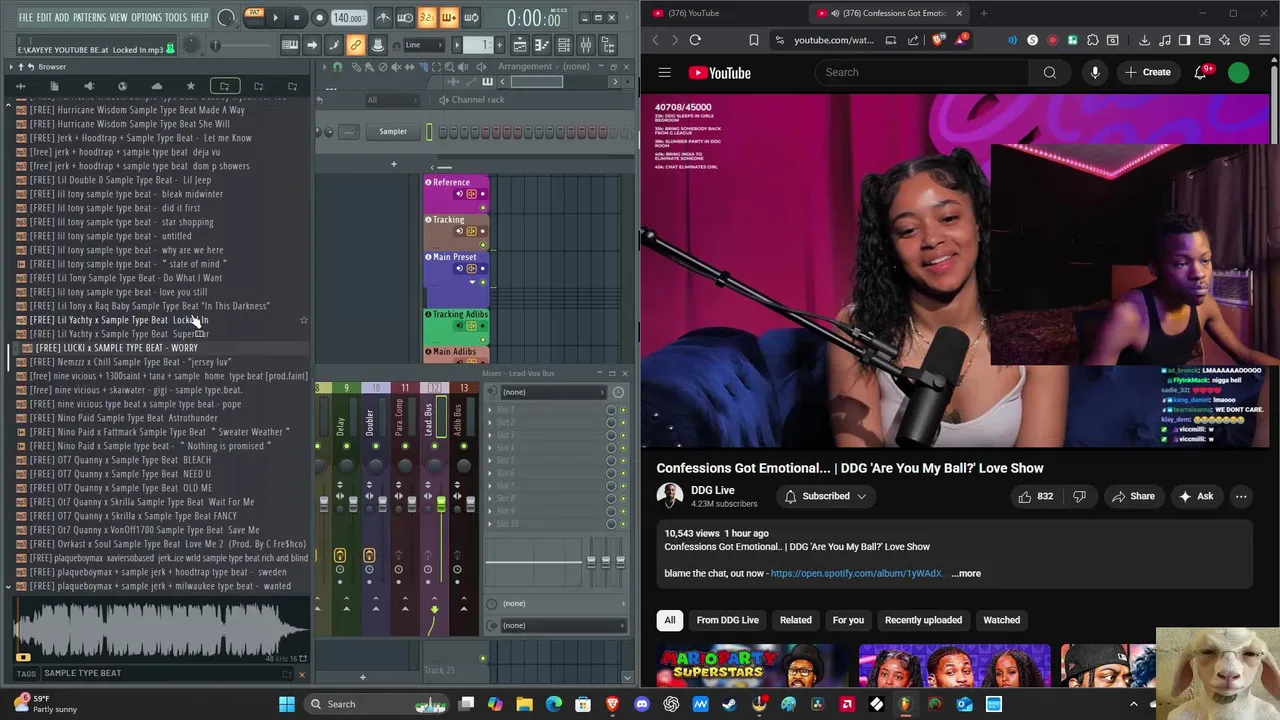Select 'Nino Paid Sample Type Beat Astrothunder'
Screen dimensions: 1280x720
click(x=123, y=418)
